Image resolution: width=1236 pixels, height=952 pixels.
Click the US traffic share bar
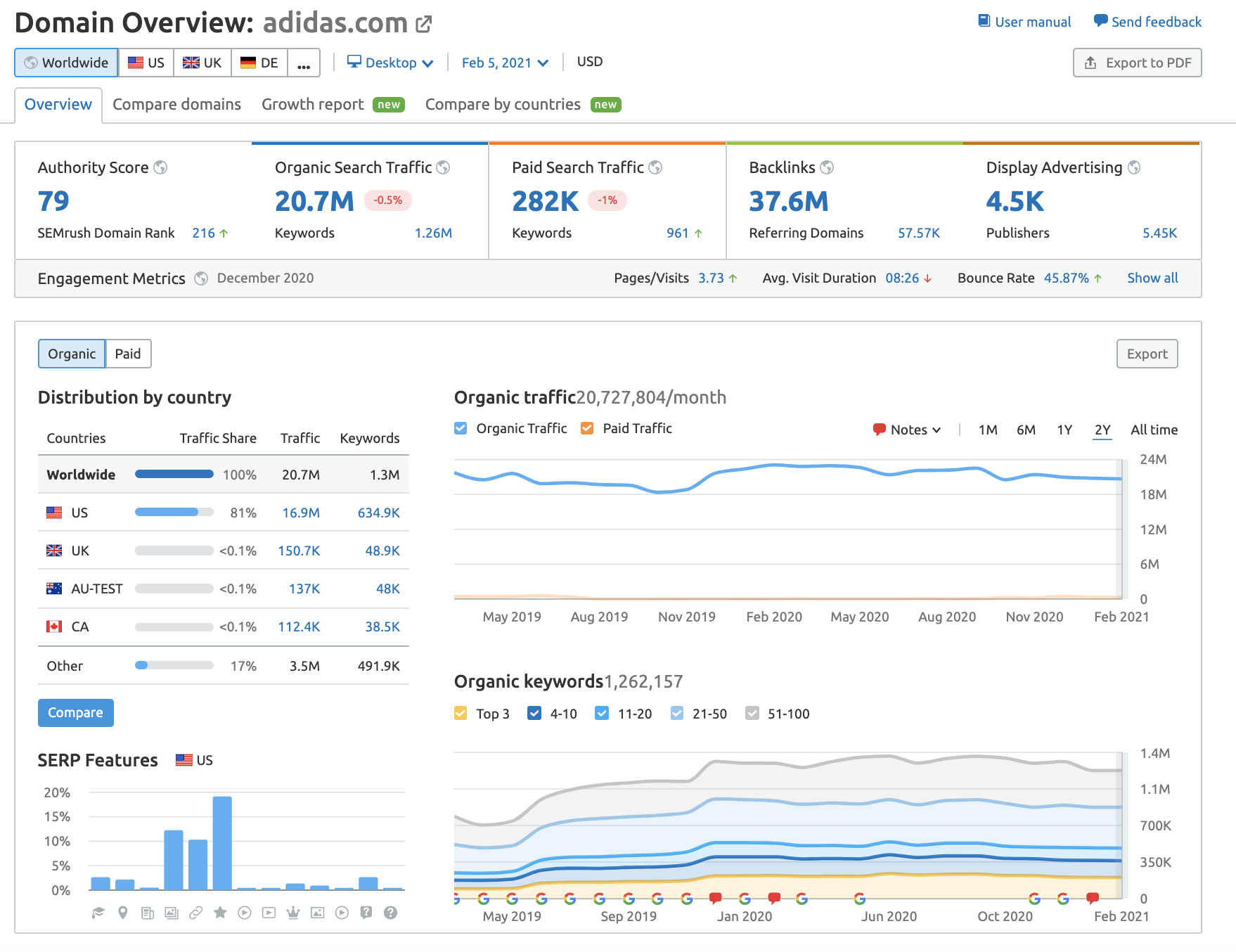pos(174,513)
